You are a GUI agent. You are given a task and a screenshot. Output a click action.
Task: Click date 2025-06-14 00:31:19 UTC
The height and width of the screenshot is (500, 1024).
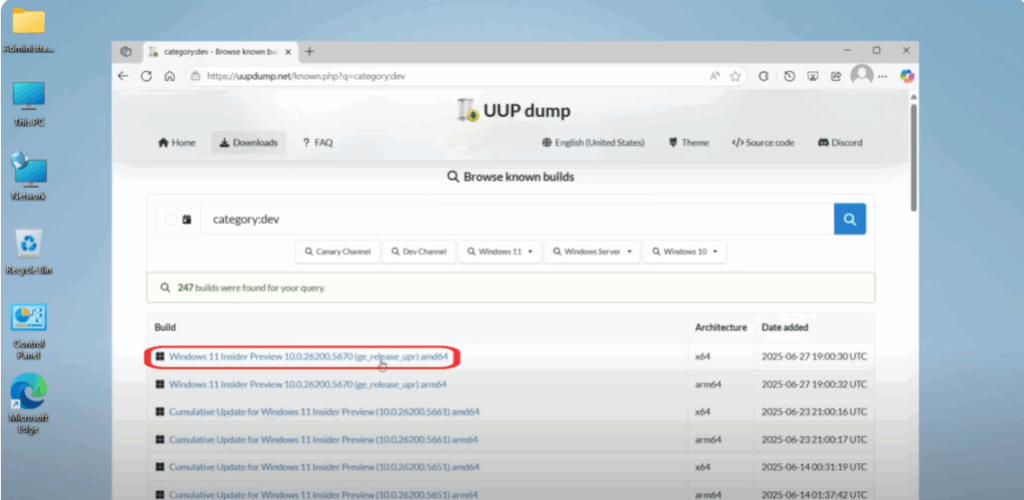tap(814, 467)
